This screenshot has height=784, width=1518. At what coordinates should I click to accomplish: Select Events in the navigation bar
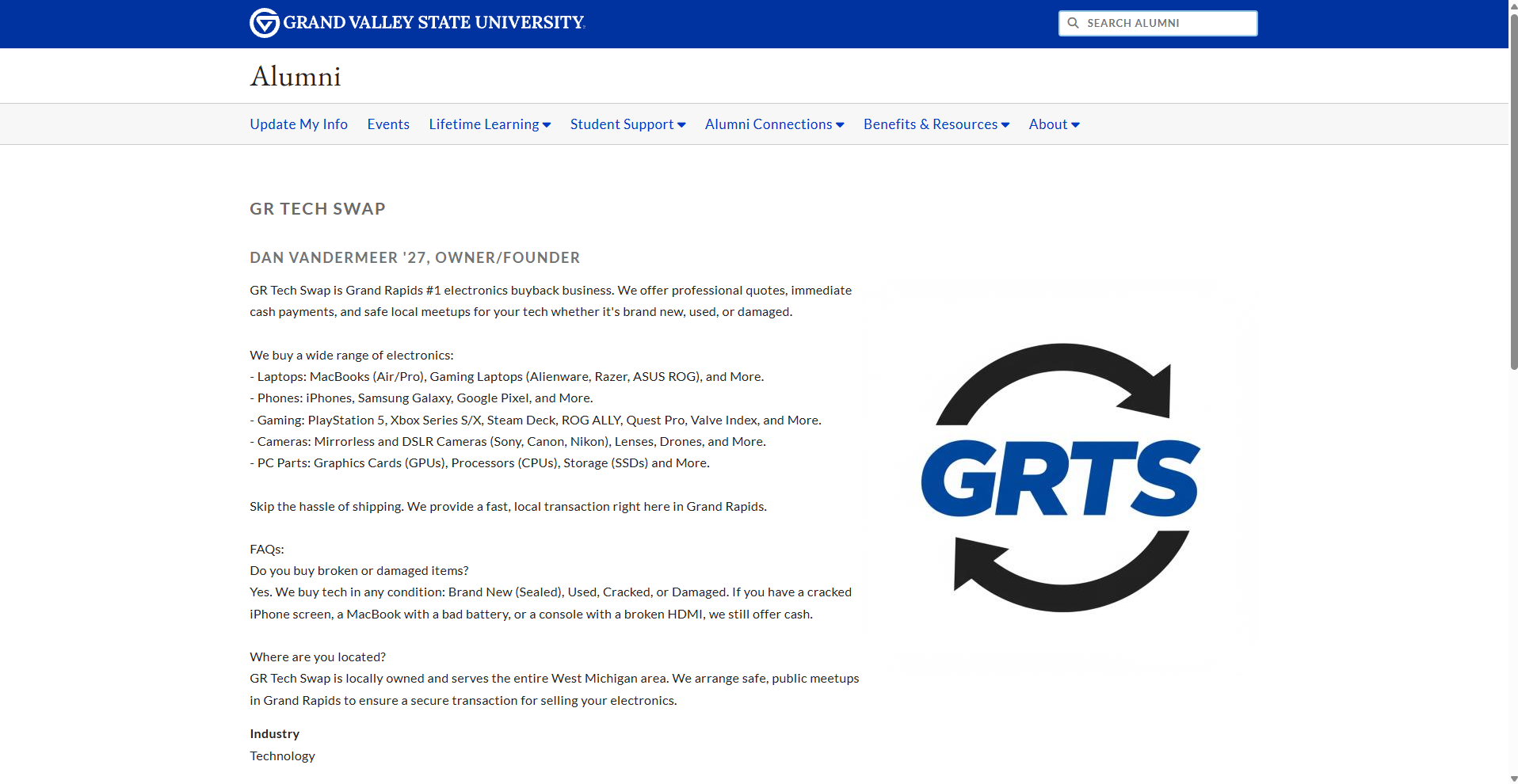click(387, 124)
